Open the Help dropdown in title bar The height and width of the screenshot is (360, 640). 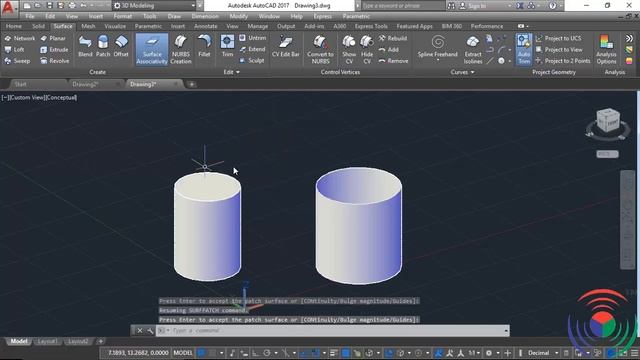click(x=562, y=6)
